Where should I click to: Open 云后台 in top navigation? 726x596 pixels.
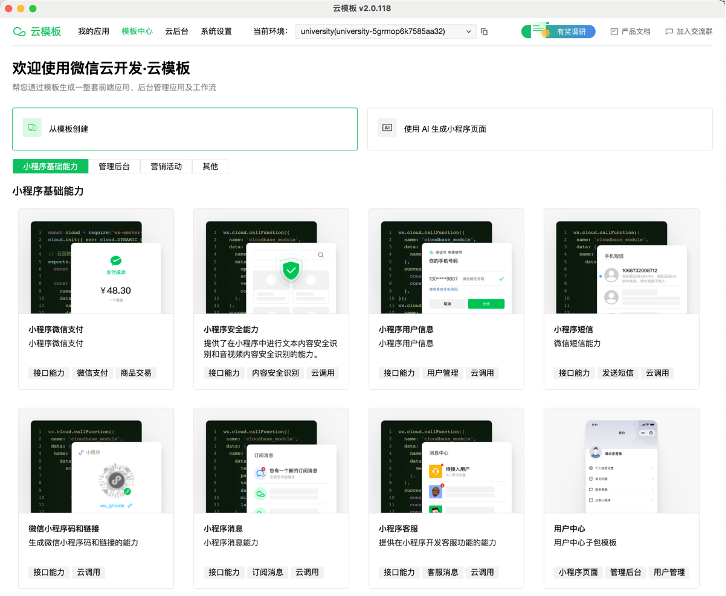coord(177,31)
